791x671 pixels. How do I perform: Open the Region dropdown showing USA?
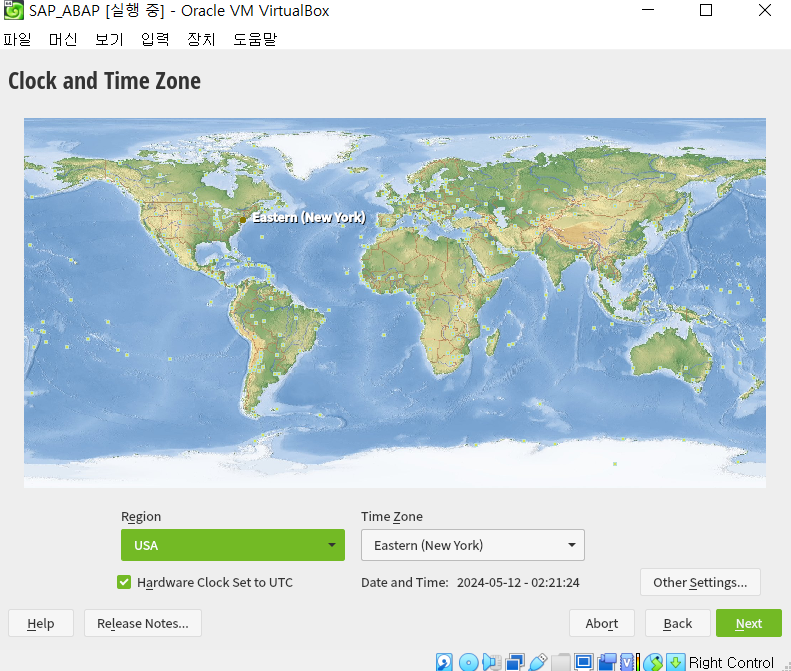(x=233, y=545)
